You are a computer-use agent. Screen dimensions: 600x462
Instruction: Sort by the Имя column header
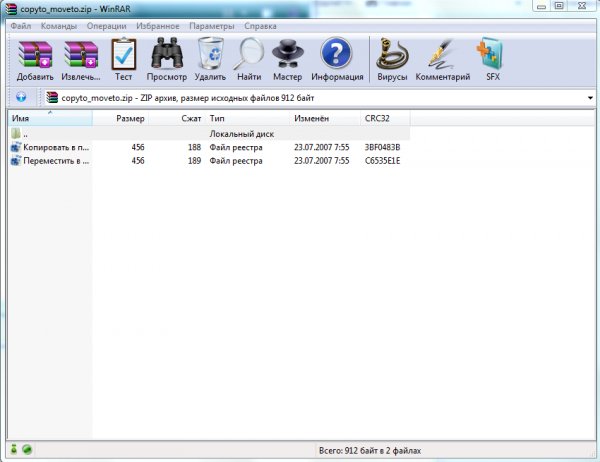pyautogui.click(x=50, y=118)
